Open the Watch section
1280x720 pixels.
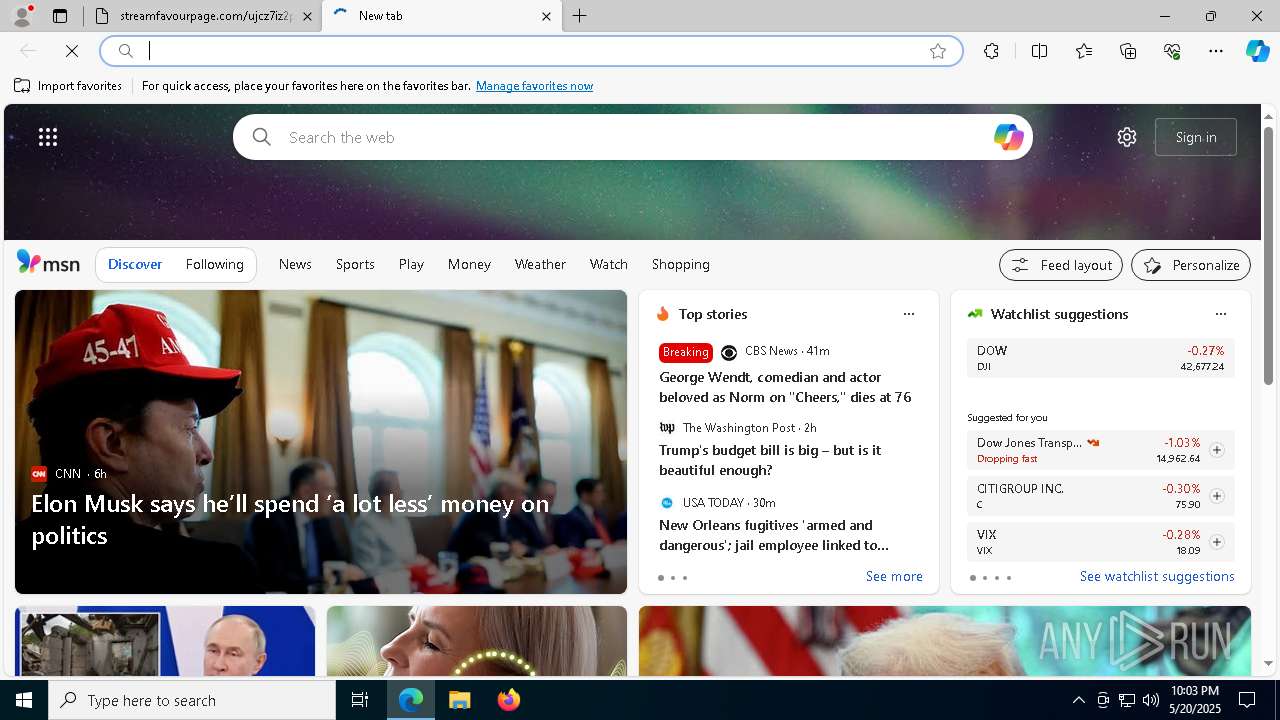[609, 264]
